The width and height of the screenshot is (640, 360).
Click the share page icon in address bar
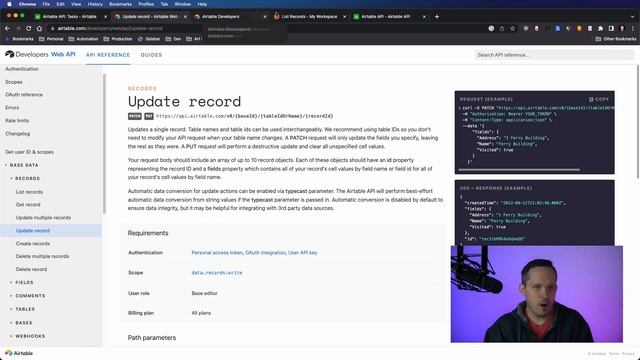tap(502, 29)
